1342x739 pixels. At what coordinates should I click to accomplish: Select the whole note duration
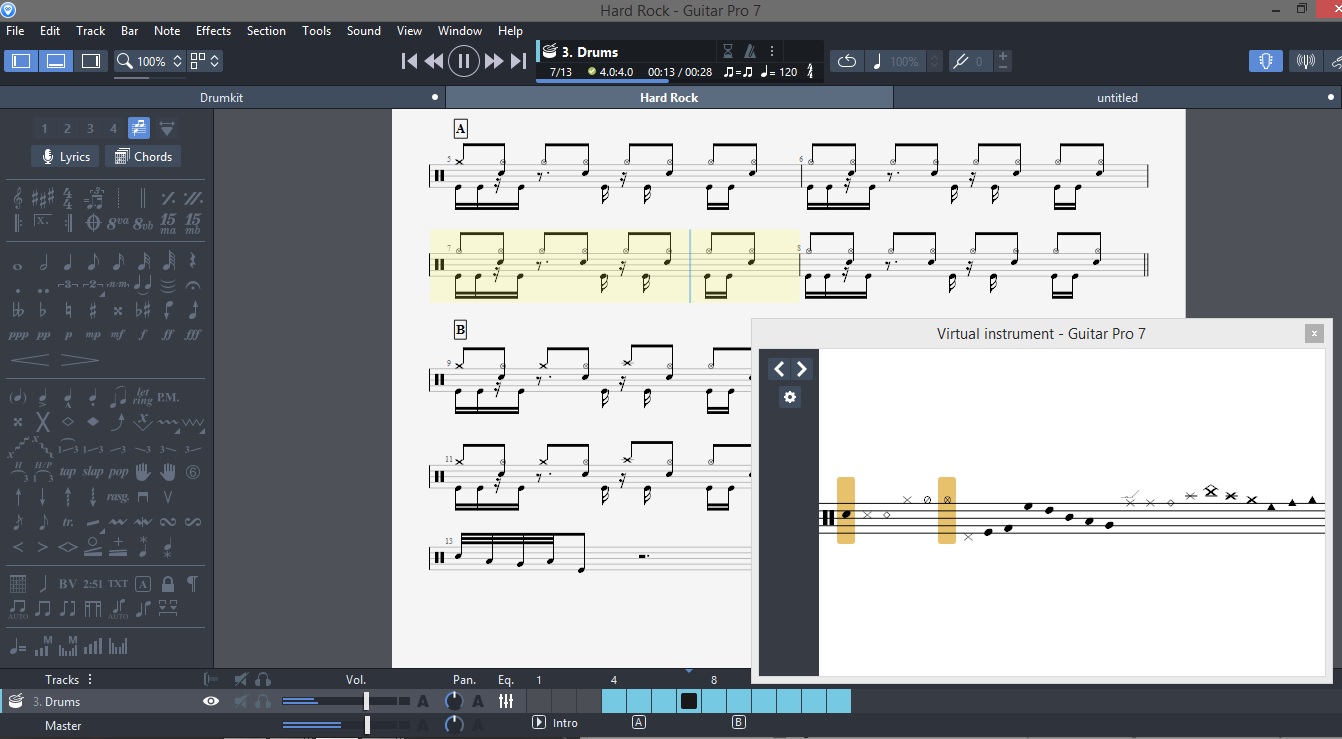coord(18,265)
